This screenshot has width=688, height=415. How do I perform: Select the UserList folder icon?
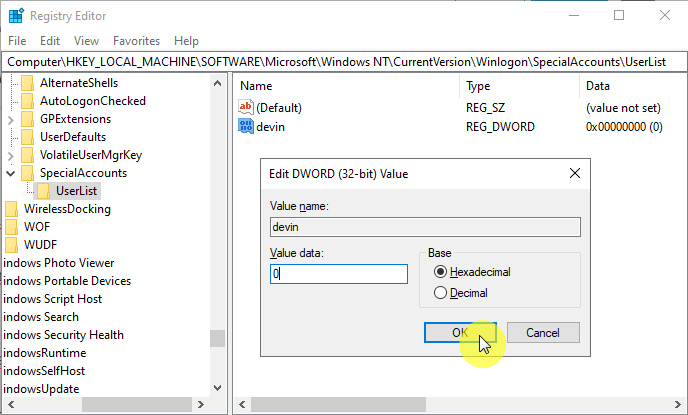tap(44, 191)
